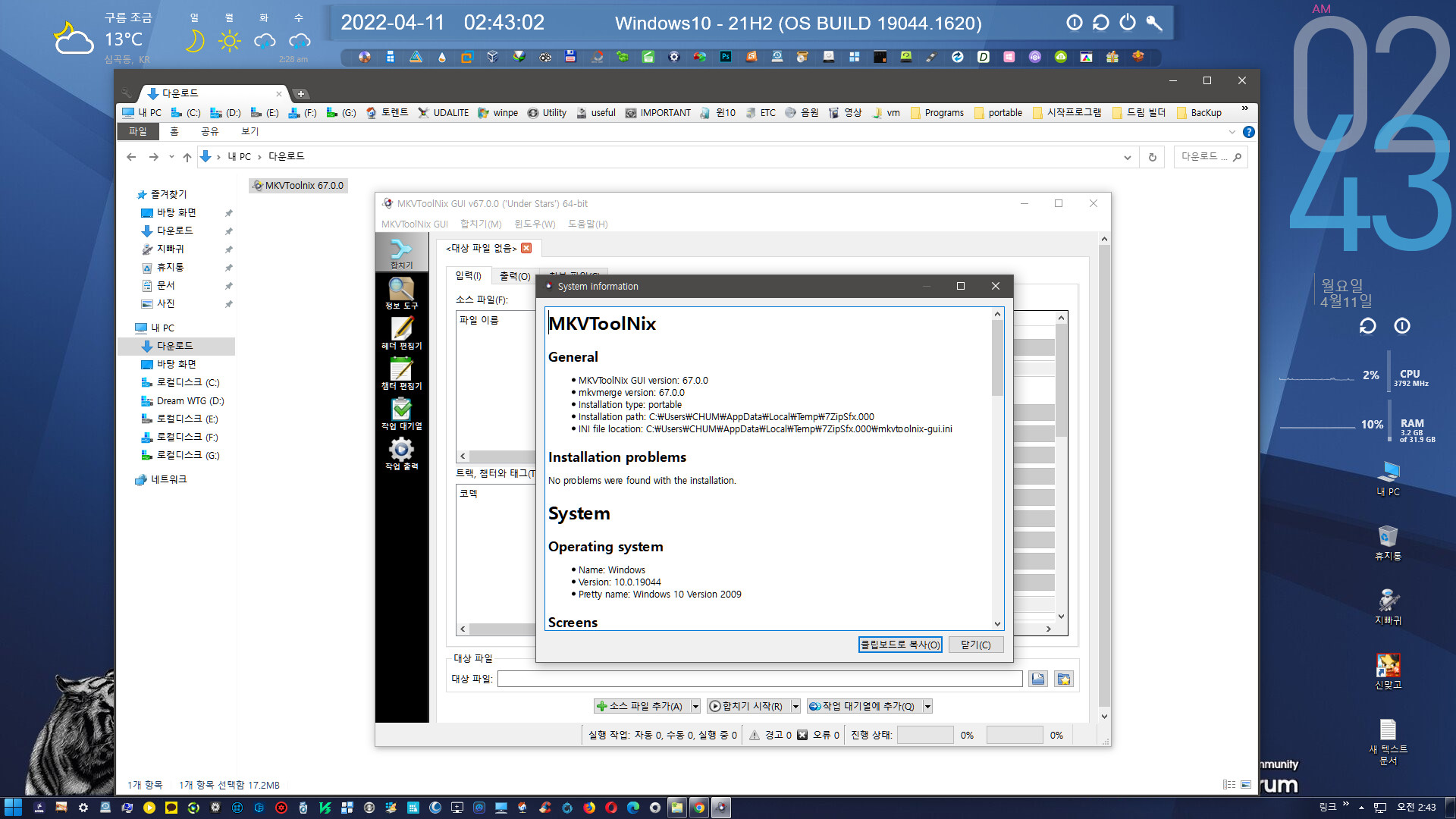Switch to details view in Explorer status bar
Viewport: 1456px width, 819px height.
(x=1228, y=785)
